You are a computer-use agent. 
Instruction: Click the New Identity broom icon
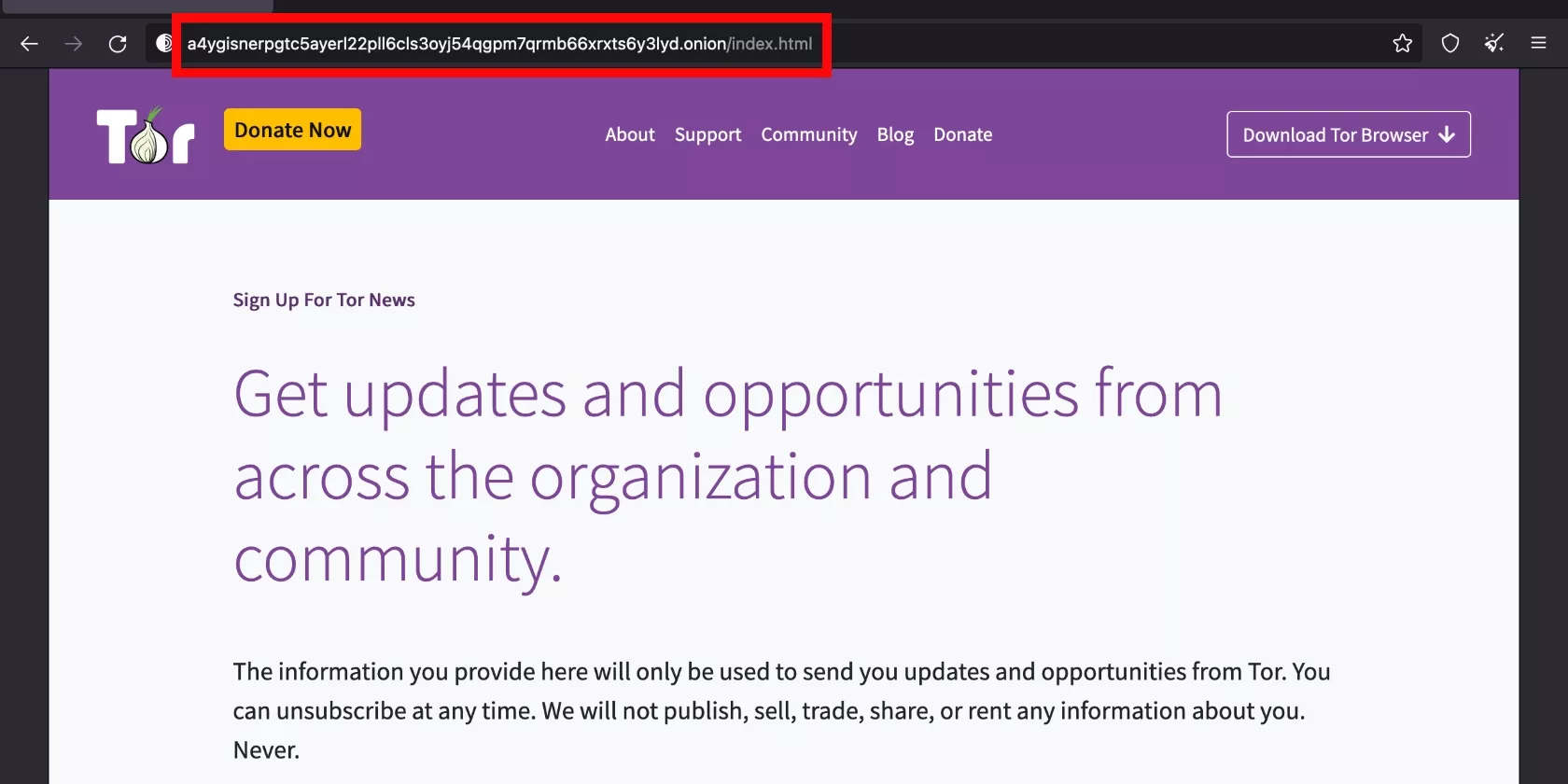(1493, 43)
